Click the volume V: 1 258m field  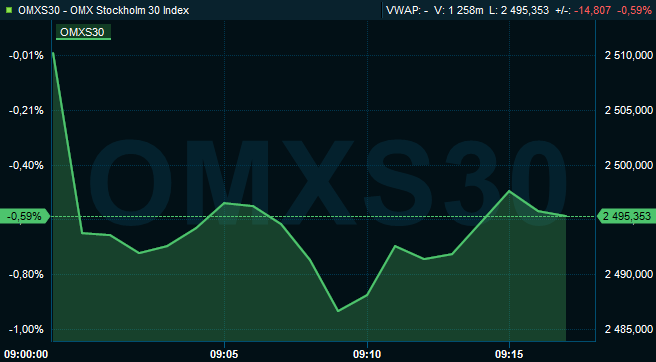(x=459, y=10)
